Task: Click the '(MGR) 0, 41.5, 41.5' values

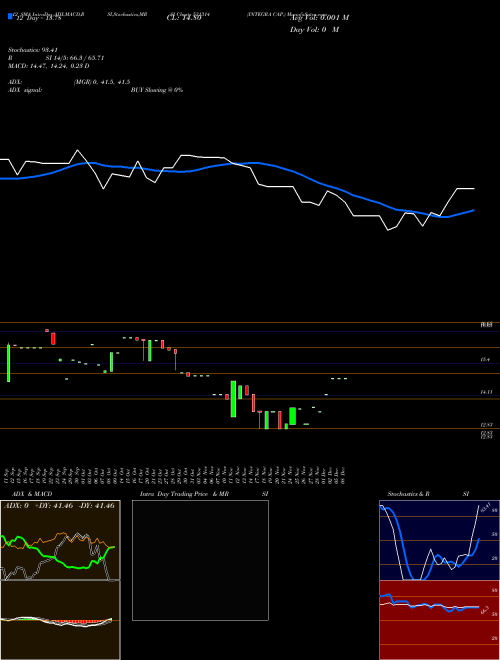Action: [x=101, y=82]
